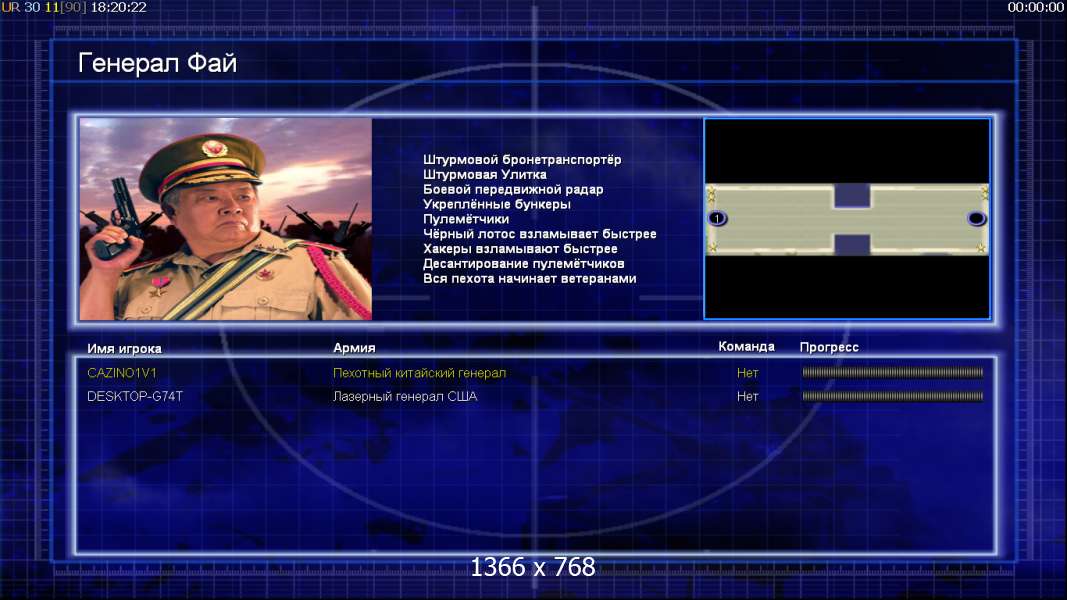
Task: Click the "UR 30 11[90]" status readout
Action: 44,7
